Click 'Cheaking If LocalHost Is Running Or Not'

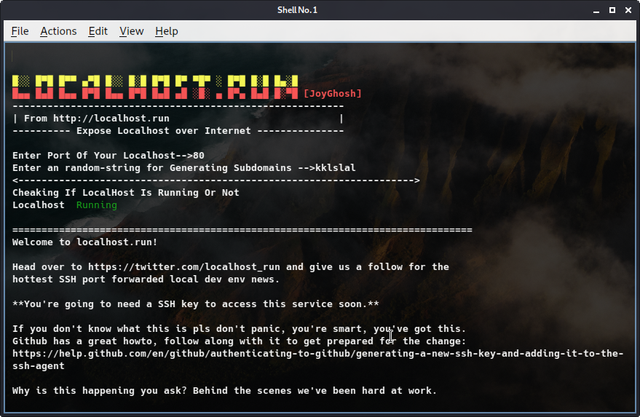click(126, 193)
